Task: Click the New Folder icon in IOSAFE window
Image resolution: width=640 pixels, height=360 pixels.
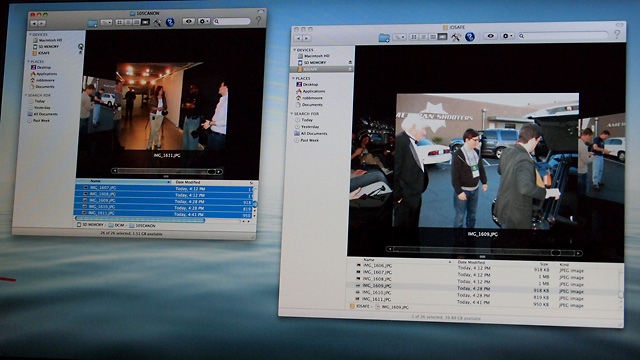Action: click(x=384, y=38)
